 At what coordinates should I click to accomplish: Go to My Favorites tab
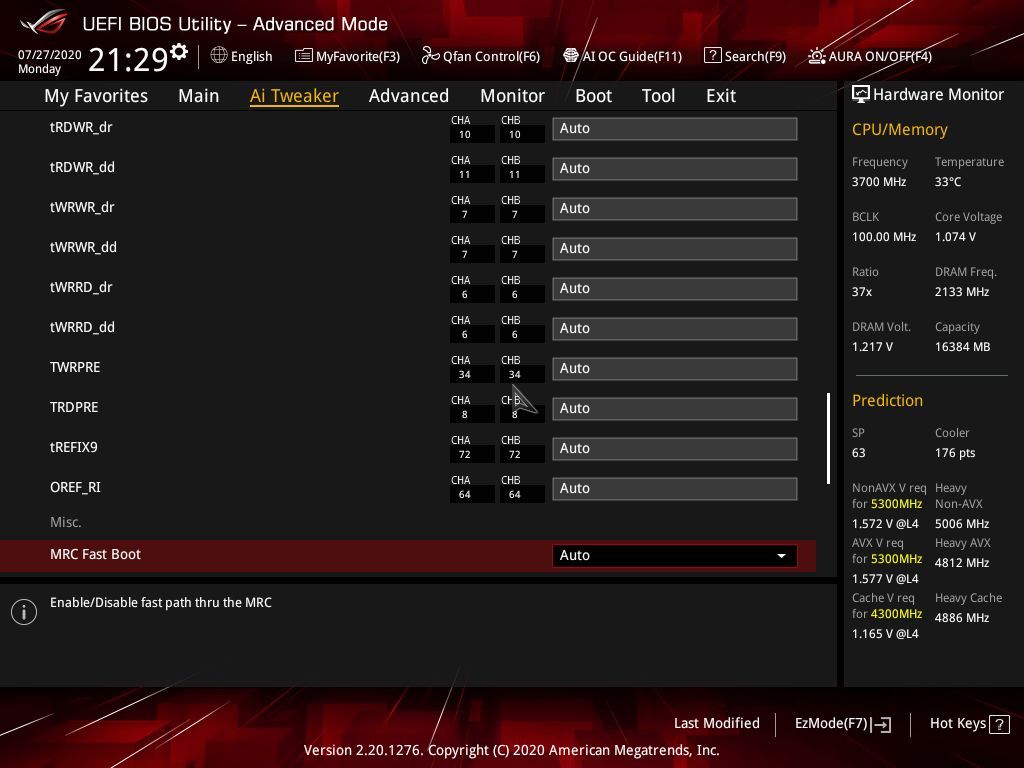pyautogui.click(x=96, y=96)
